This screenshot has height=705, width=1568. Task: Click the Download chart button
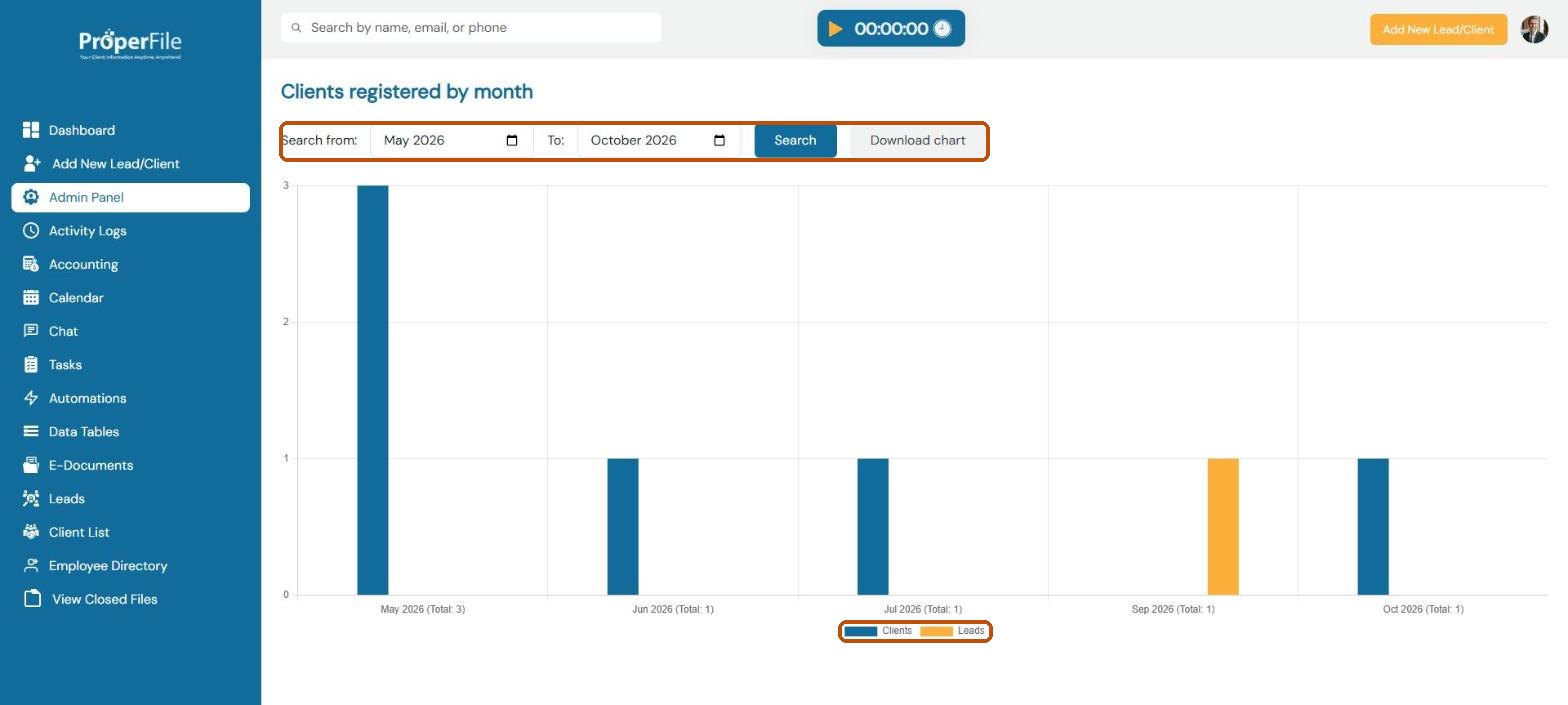tap(918, 140)
